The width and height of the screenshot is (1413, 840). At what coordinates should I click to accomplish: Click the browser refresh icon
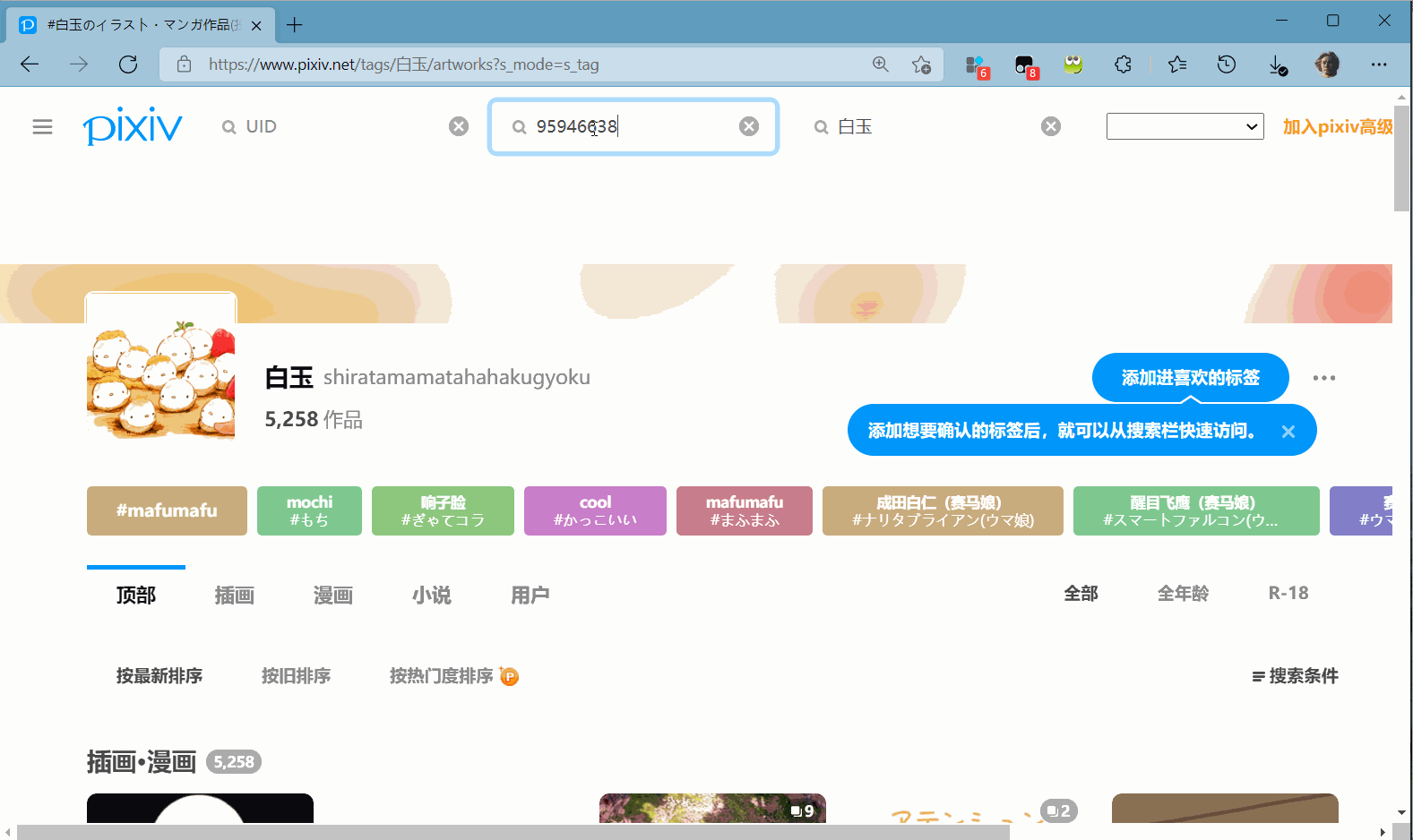pyautogui.click(x=128, y=64)
